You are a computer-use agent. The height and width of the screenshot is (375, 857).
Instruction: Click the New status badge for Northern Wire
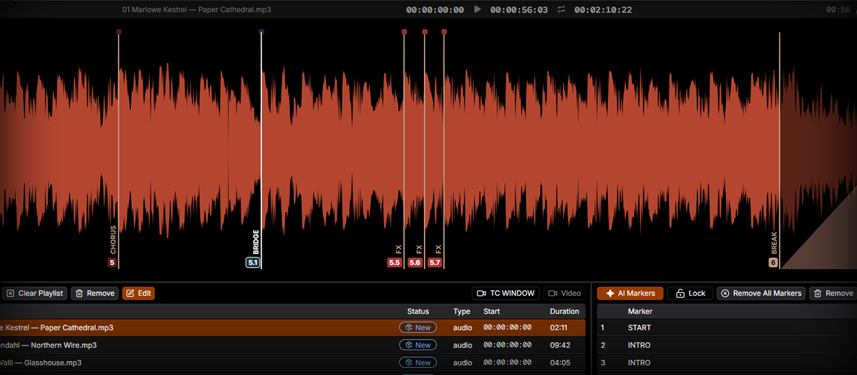tap(418, 345)
